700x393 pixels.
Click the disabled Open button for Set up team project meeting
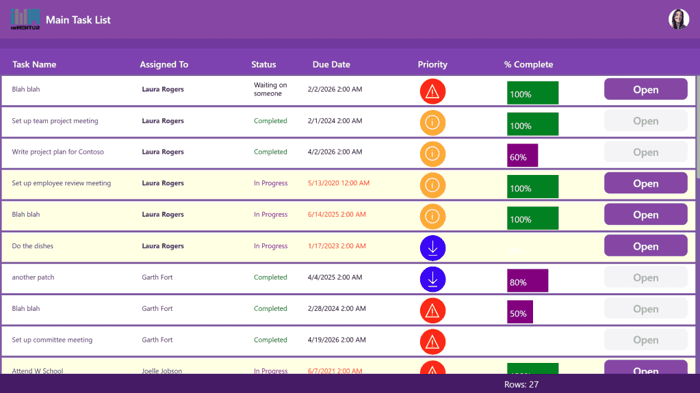coord(646,121)
